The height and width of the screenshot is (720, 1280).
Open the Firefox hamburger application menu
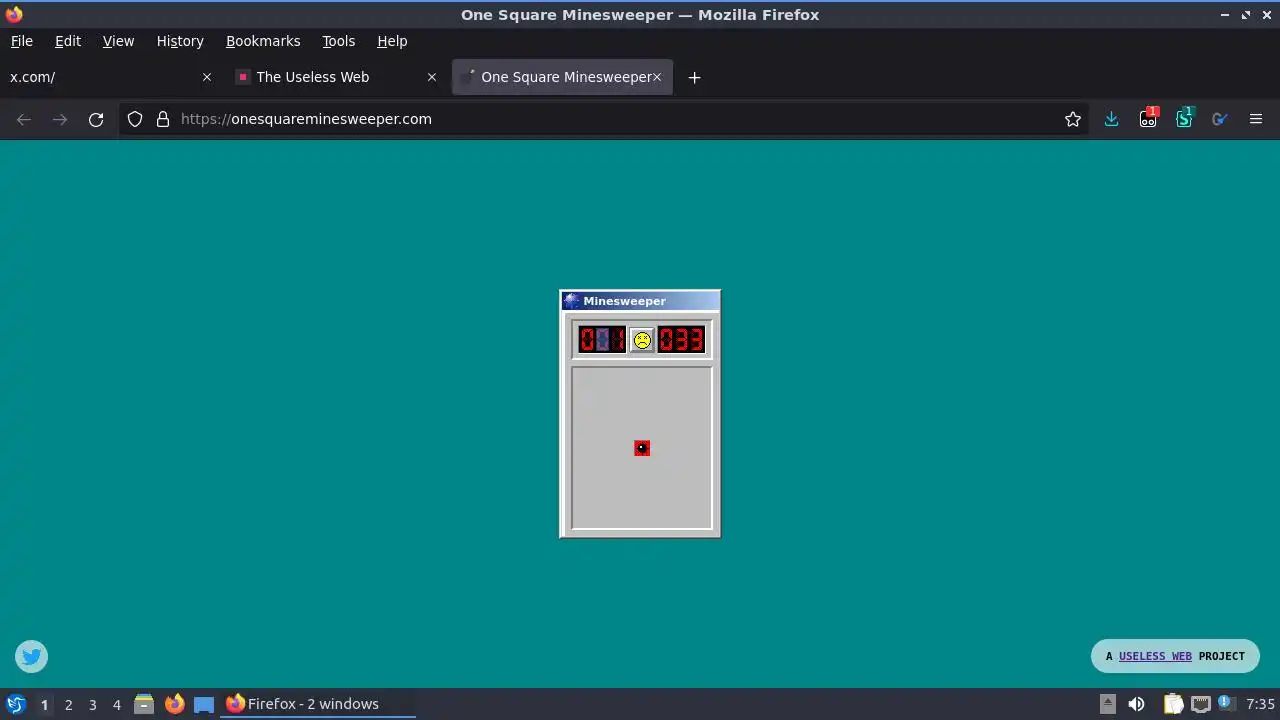point(1256,119)
